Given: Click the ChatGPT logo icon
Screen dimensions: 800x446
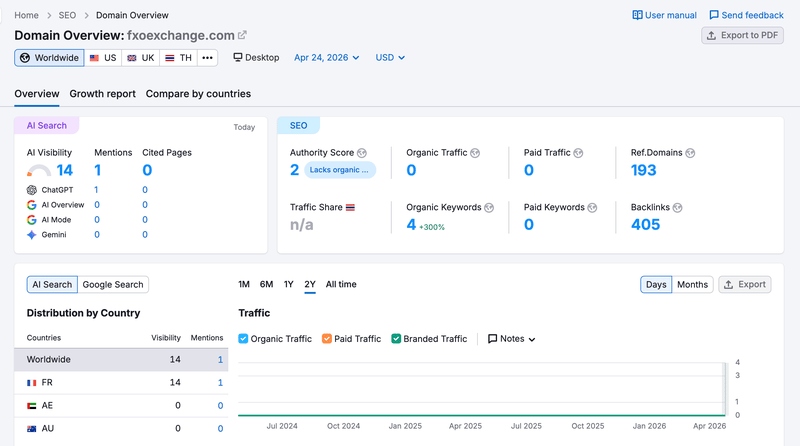Looking at the screenshot, I should pos(32,190).
